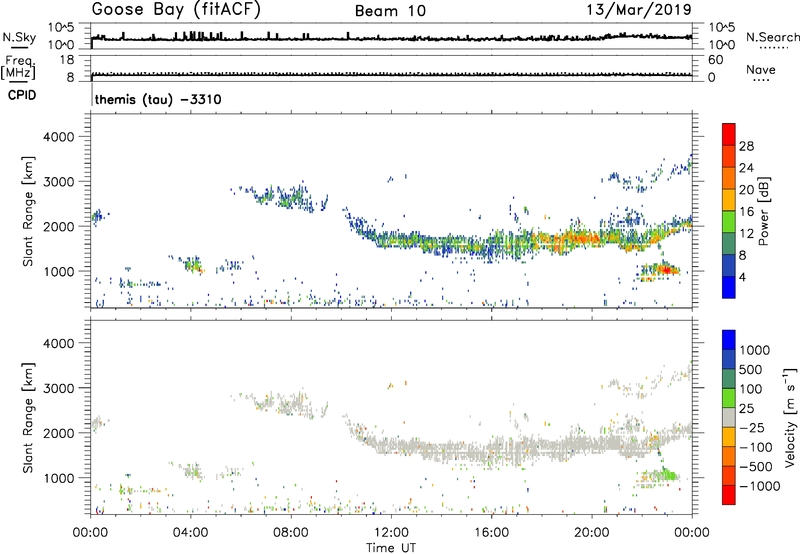
Task: Select the "−100" tick on Velocity colorbar
Action: pos(755,447)
